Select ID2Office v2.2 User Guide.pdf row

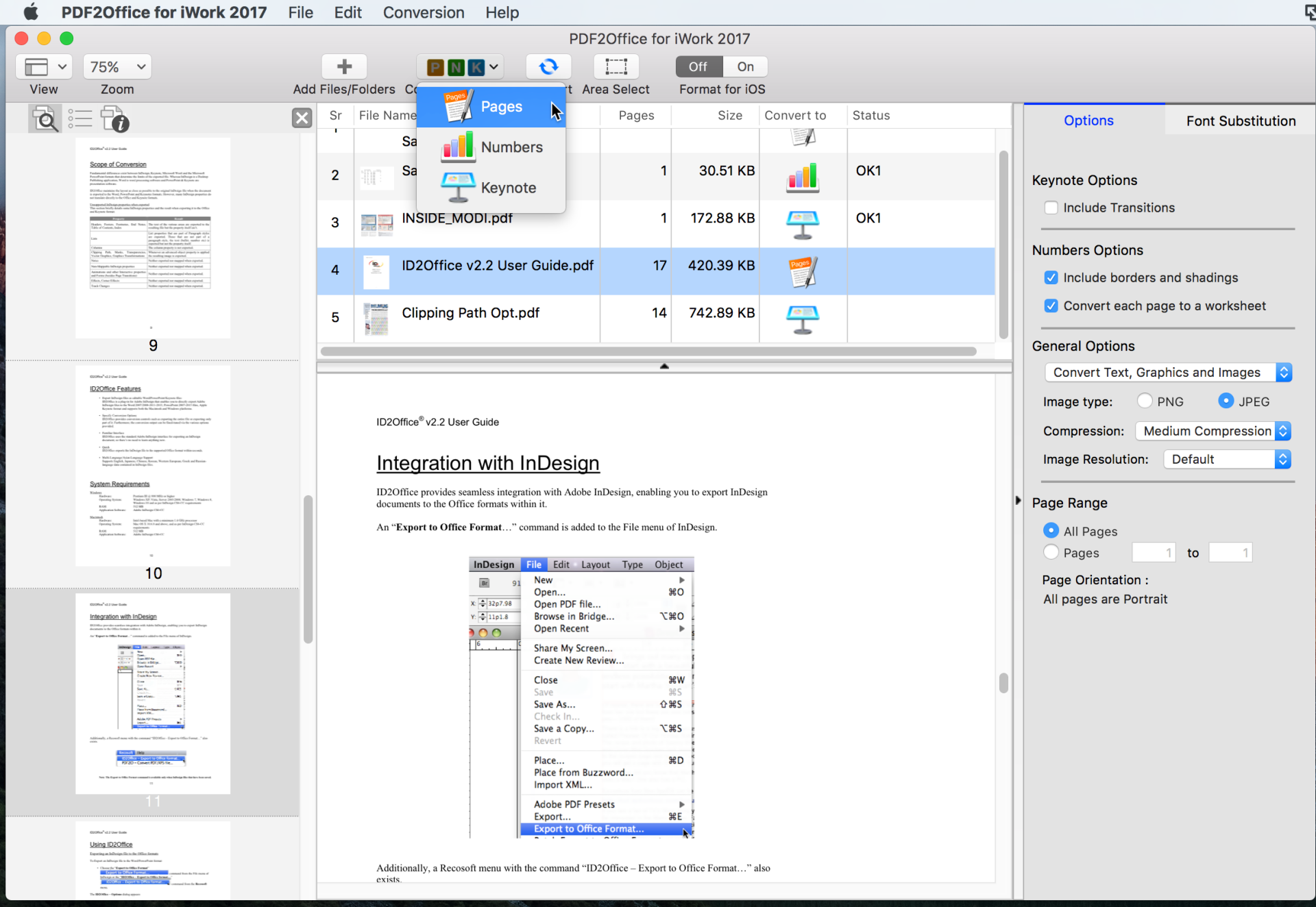(656, 271)
